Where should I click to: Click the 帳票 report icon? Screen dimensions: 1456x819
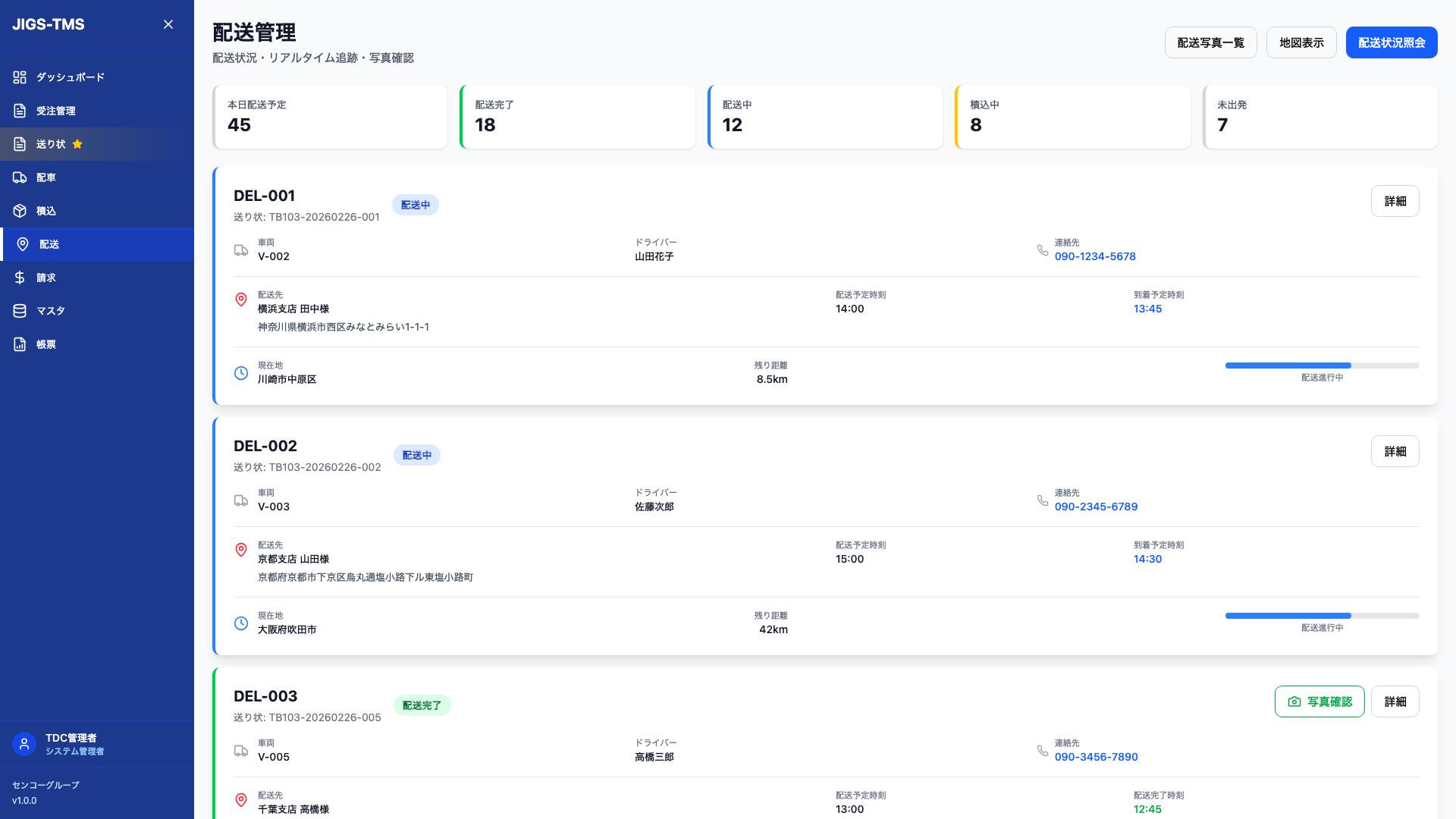coord(20,344)
